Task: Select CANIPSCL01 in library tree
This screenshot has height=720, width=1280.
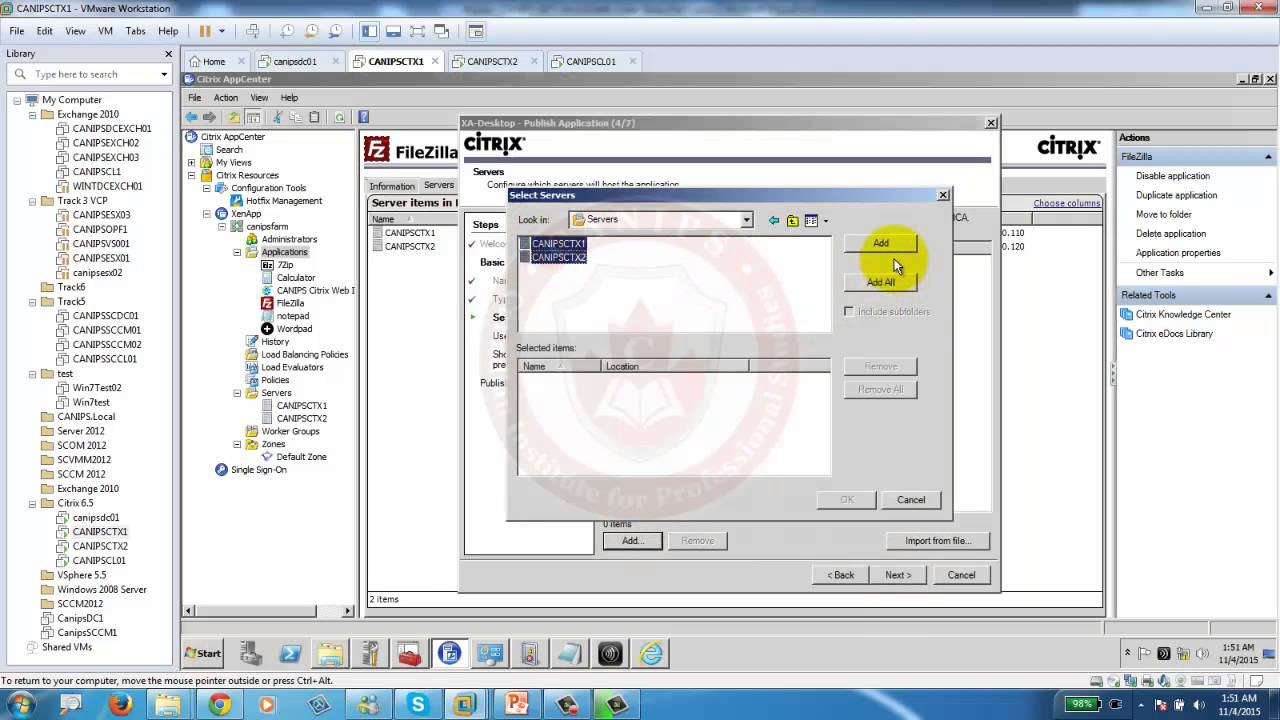Action: (99, 561)
